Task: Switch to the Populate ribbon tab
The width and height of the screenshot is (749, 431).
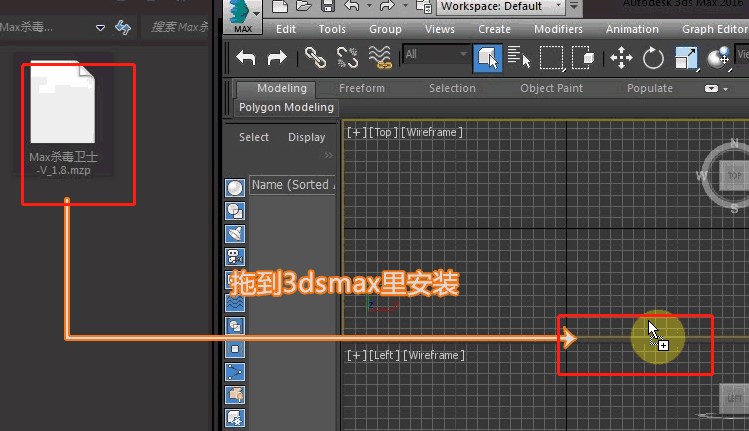Action: coord(650,88)
